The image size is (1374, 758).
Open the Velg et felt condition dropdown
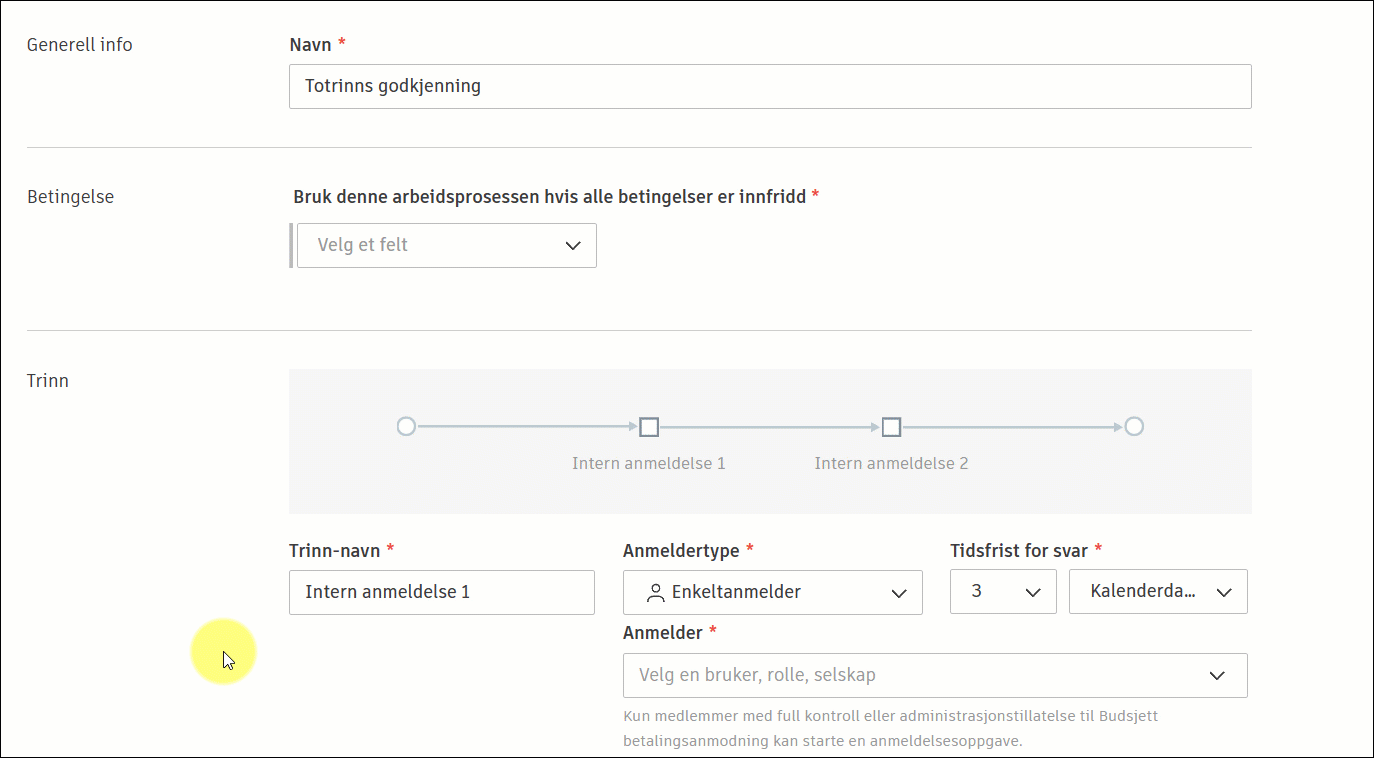pyautogui.click(x=445, y=245)
